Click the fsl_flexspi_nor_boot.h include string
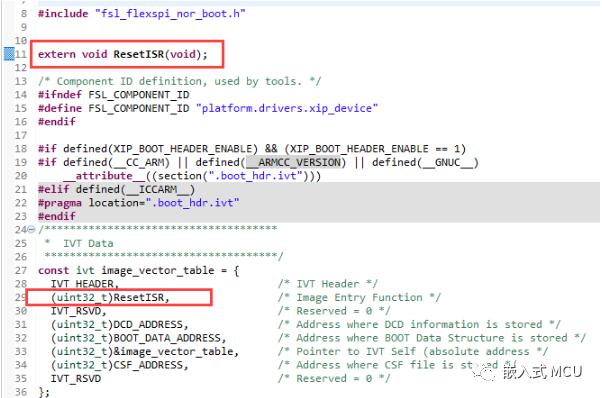Screen dimensions: 602x398 [170, 14]
